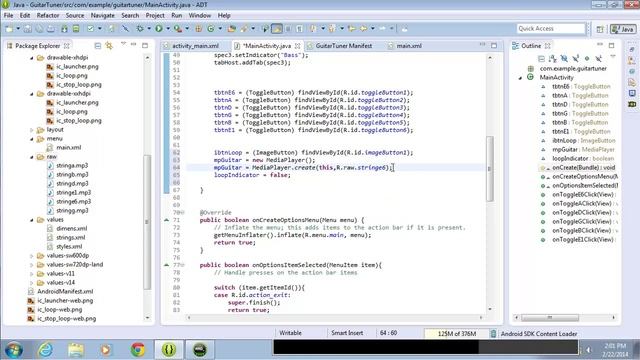
Task: Click the Open Perspective icon
Action: click(x=600, y=29)
